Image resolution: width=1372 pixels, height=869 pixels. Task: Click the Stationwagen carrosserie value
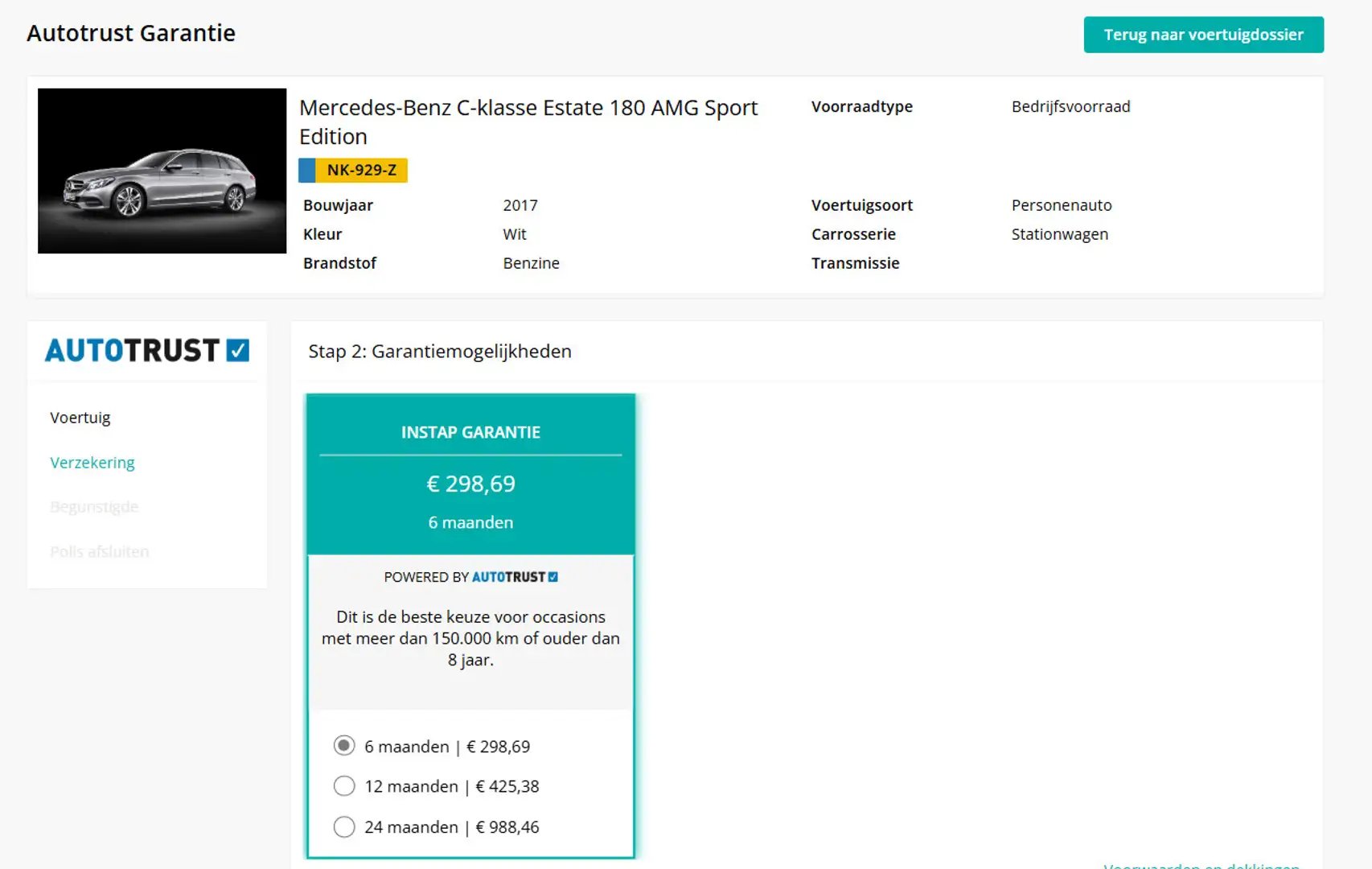1060,234
